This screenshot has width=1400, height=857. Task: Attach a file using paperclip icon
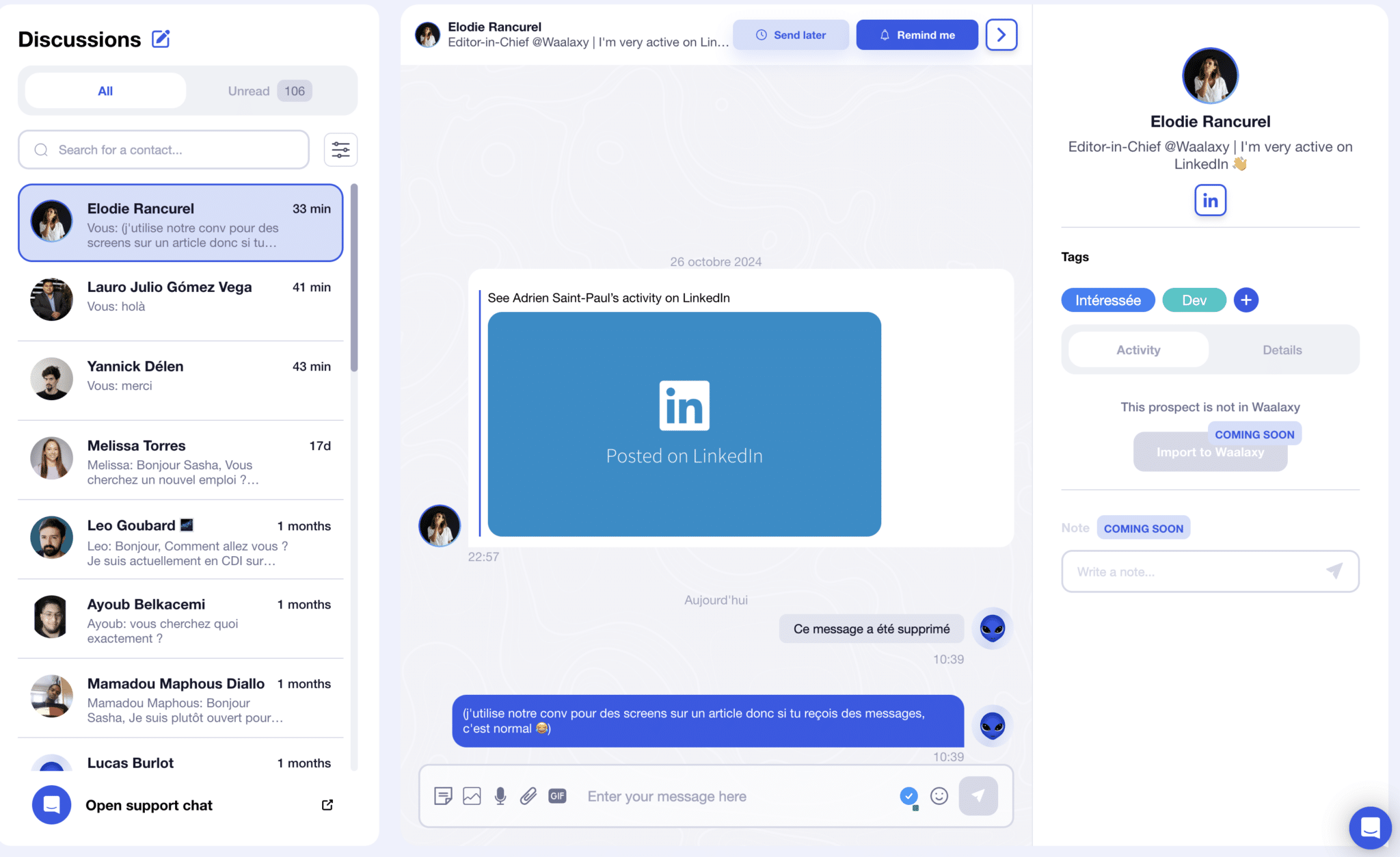point(528,795)
